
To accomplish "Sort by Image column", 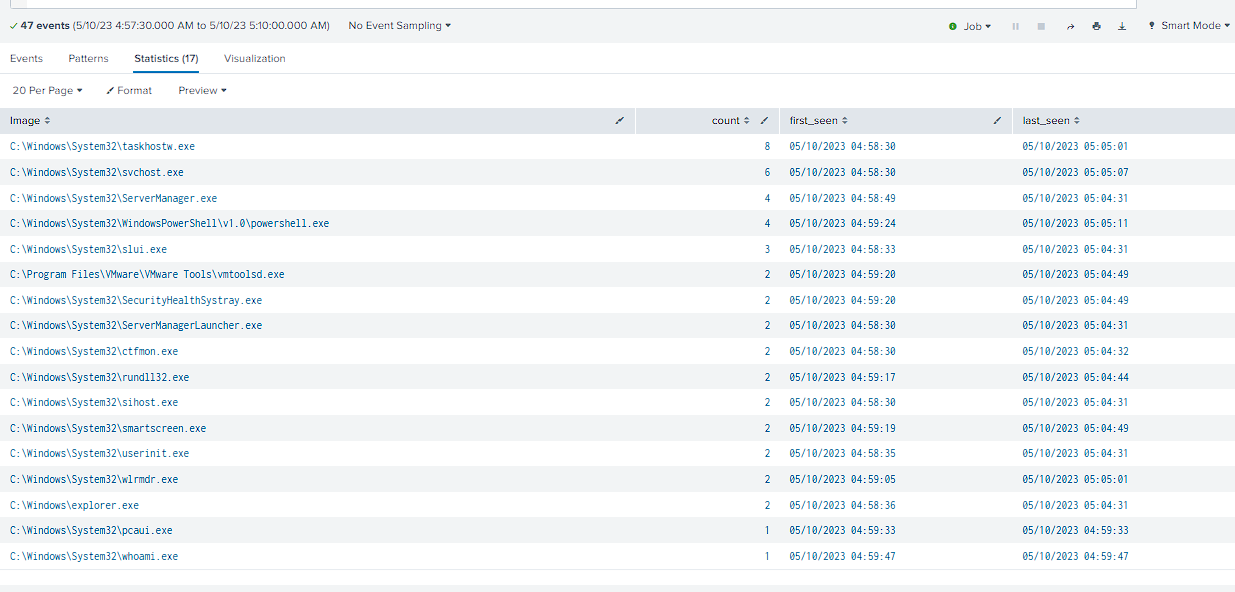I will point(30,121).
